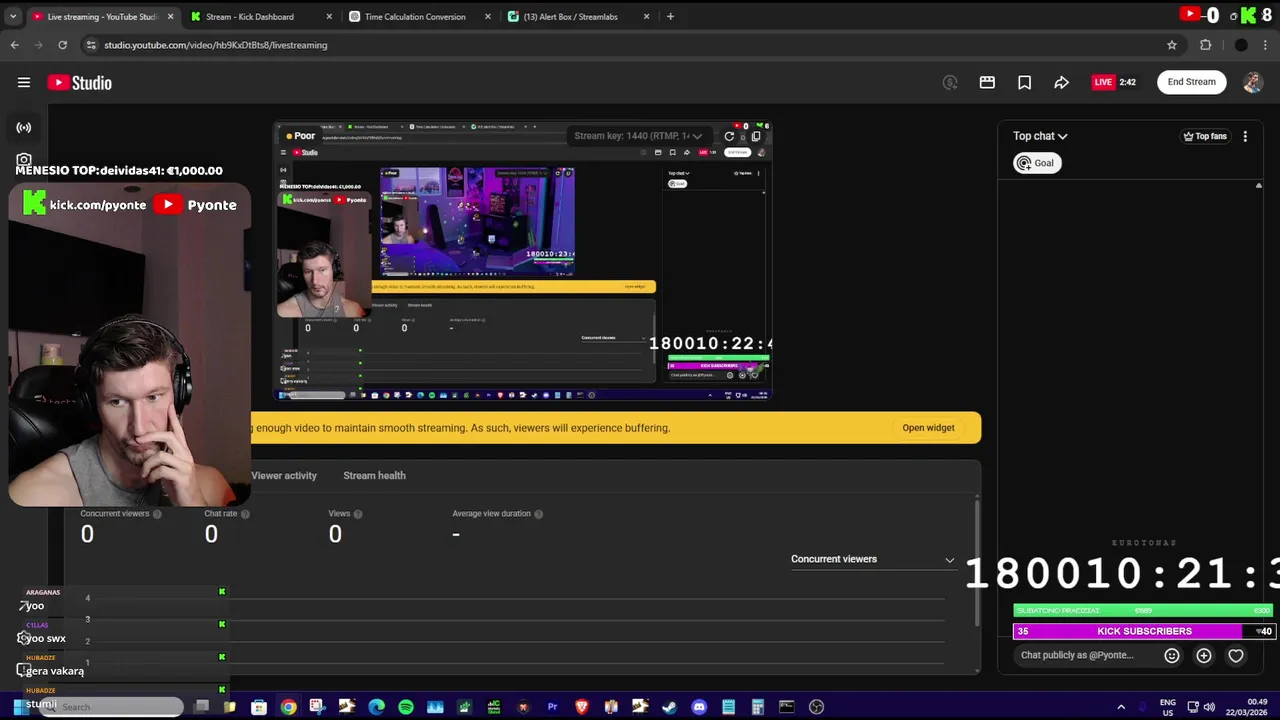Open Steam from the taskbar

669,707
